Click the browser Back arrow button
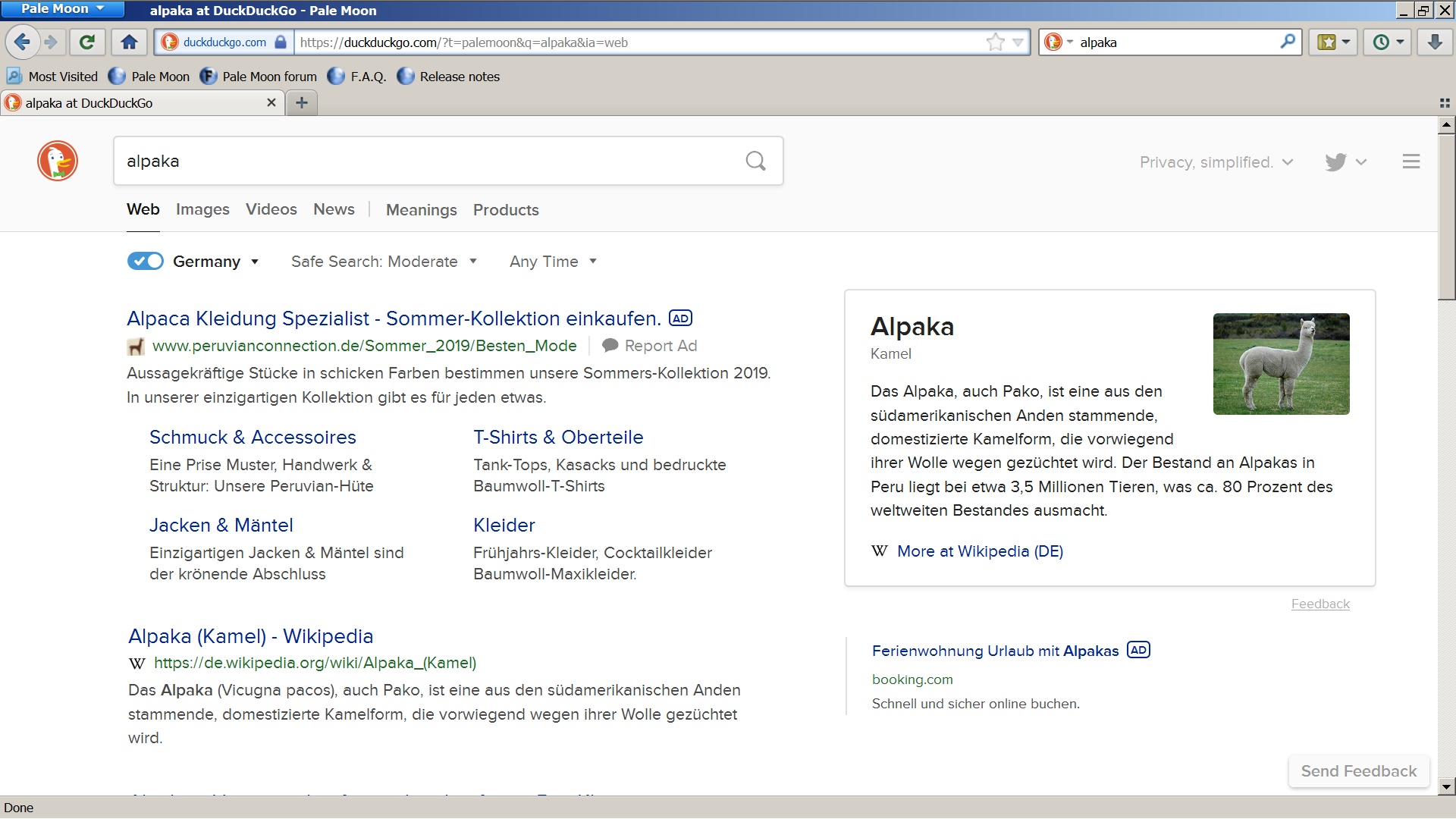 coord(23,42)
